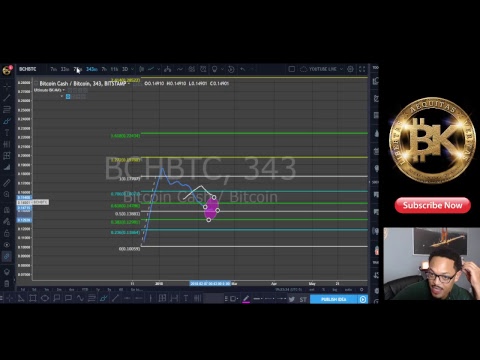Viewport: 480px width, 360px height.
Task: Expand the chart style dropdown arrow
Action: click(x=158, y=69)
